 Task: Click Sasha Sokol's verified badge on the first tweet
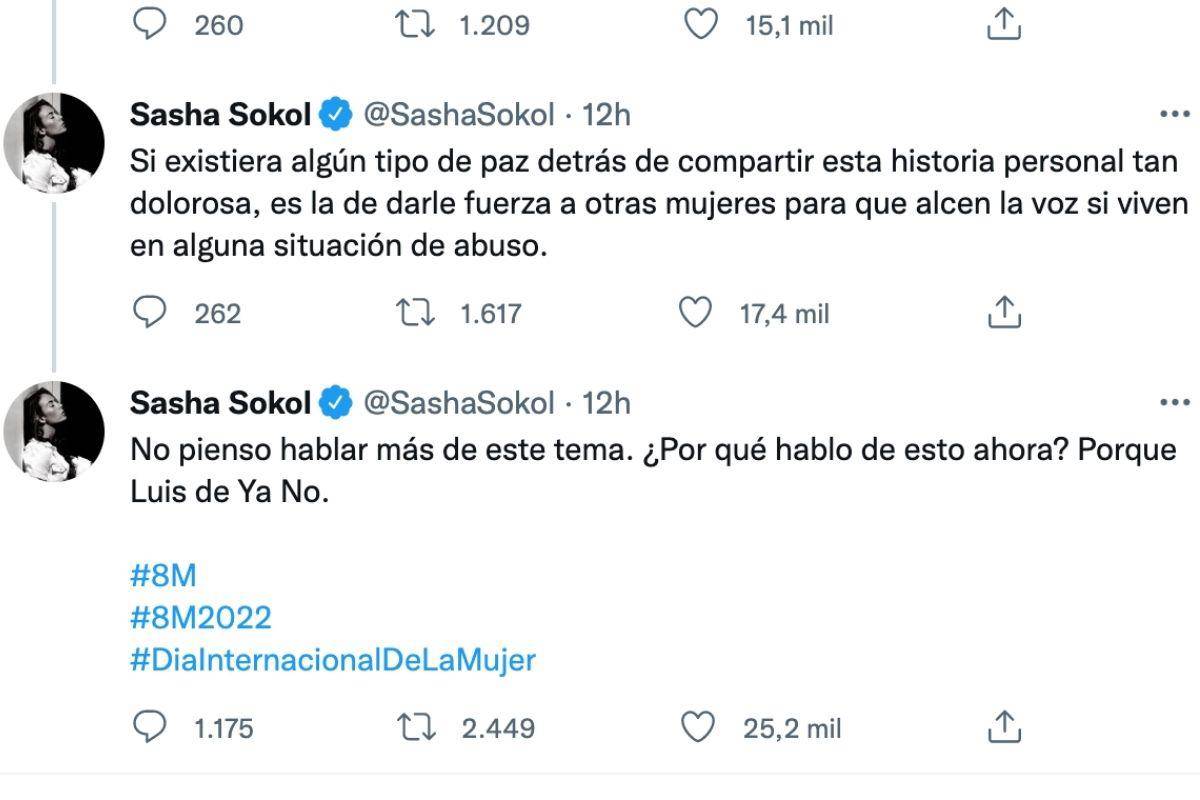pos(336,114)
